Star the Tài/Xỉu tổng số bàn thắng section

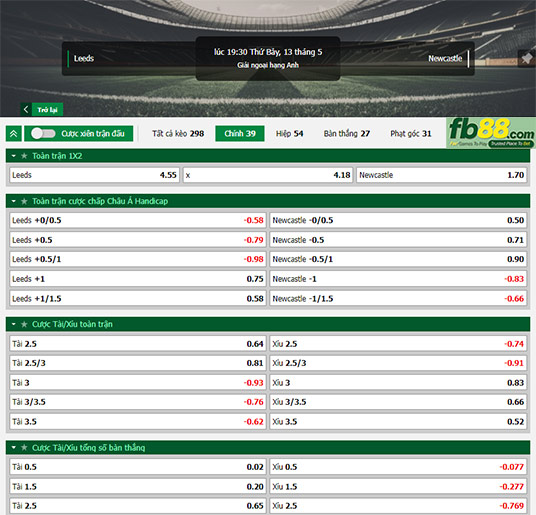24,448
